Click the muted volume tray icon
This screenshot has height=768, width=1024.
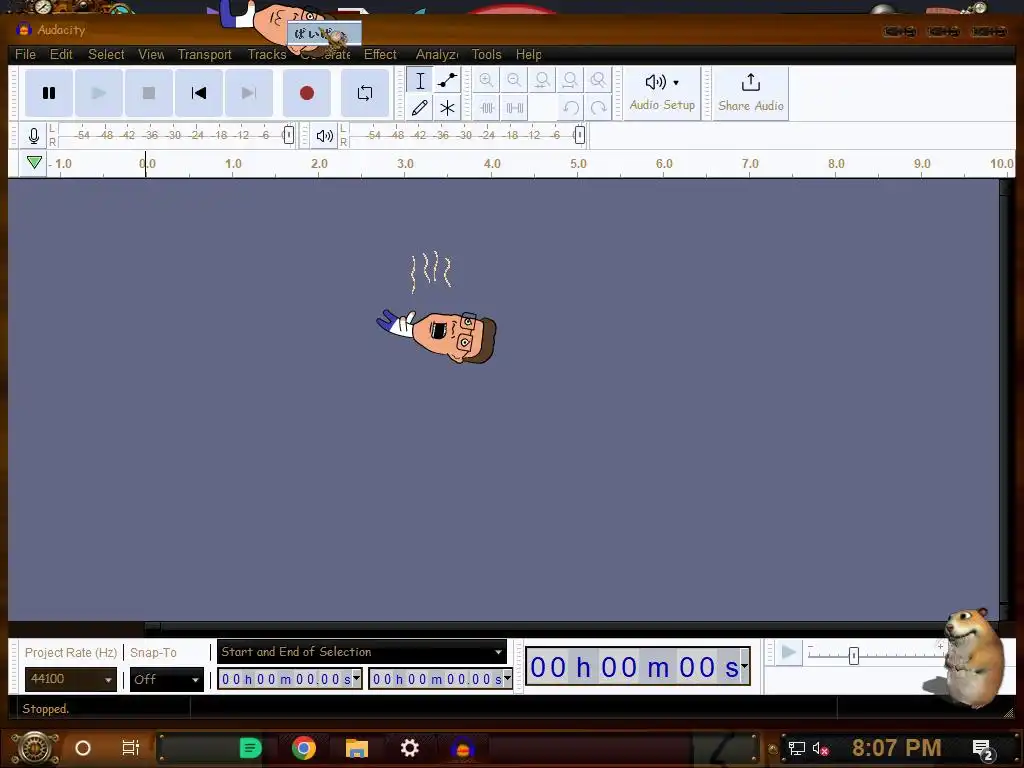click(x=820, y=748)
